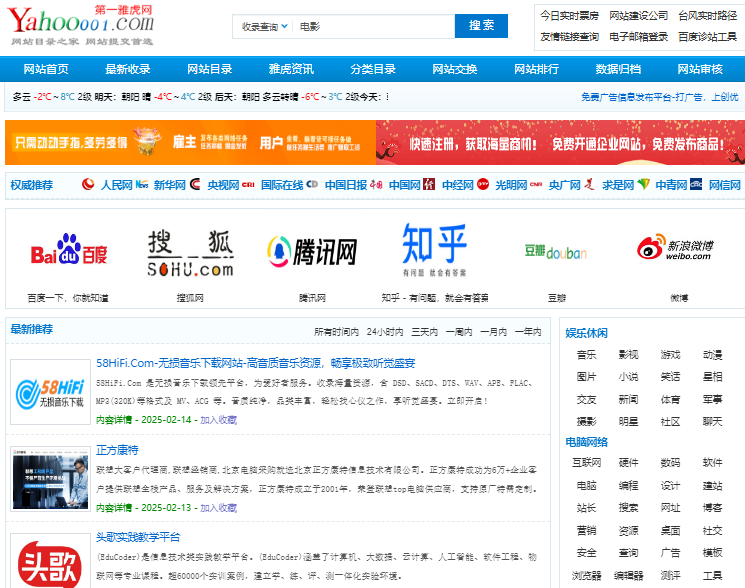Focus the search box containing 电影
This screenshot has width=745, height=588.
373,27
